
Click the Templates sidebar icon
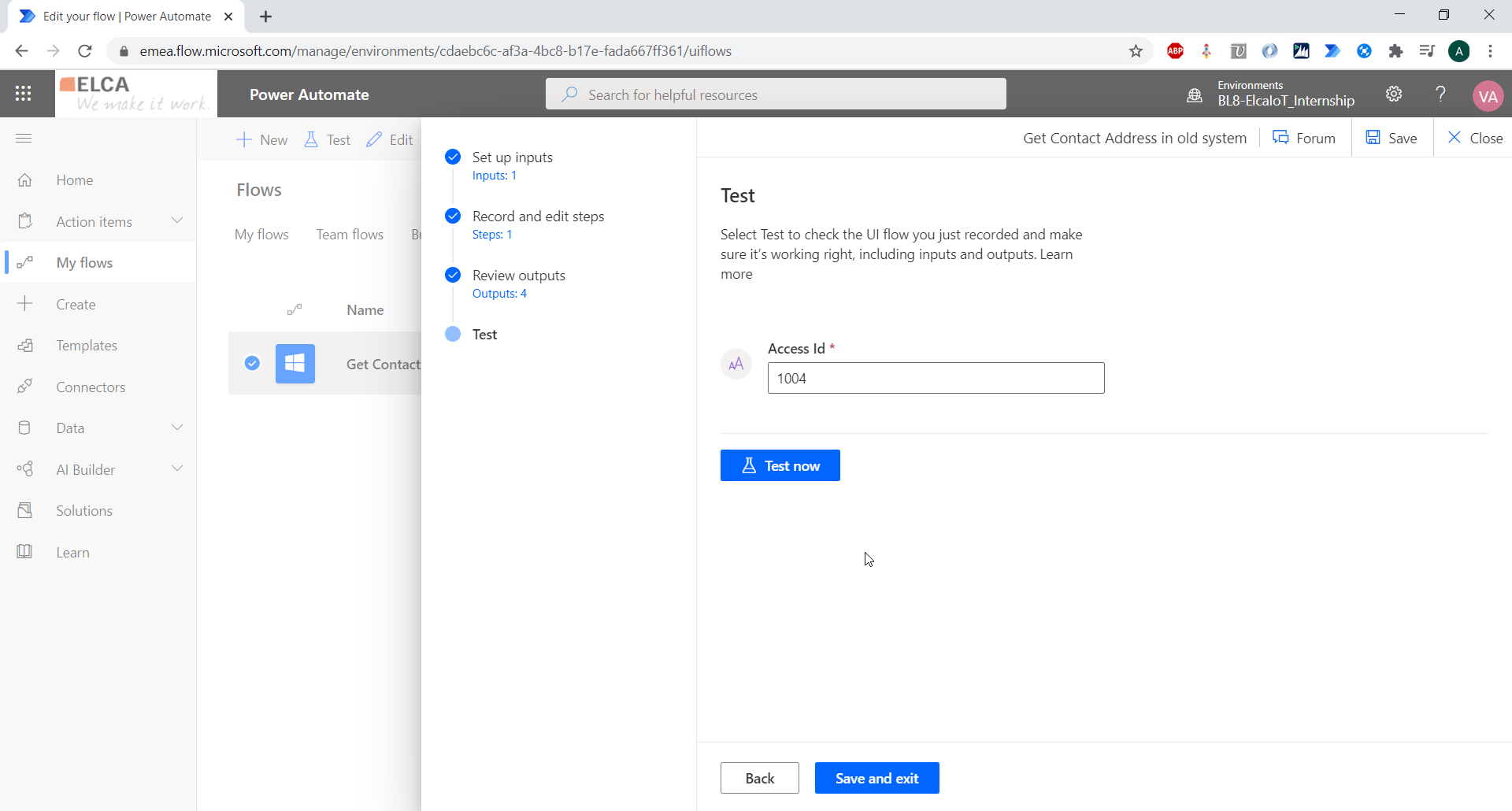(25, 346)
